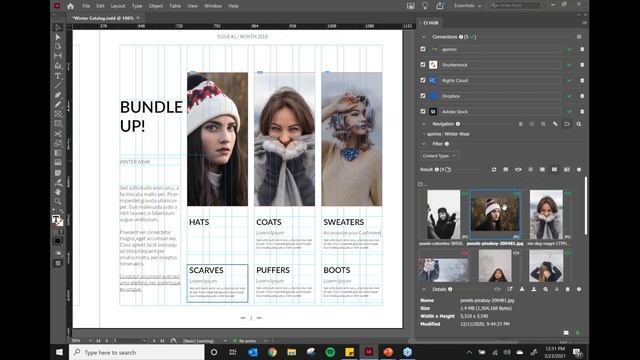Click the link icon in the Navigation row

click(x=555, y=124)
